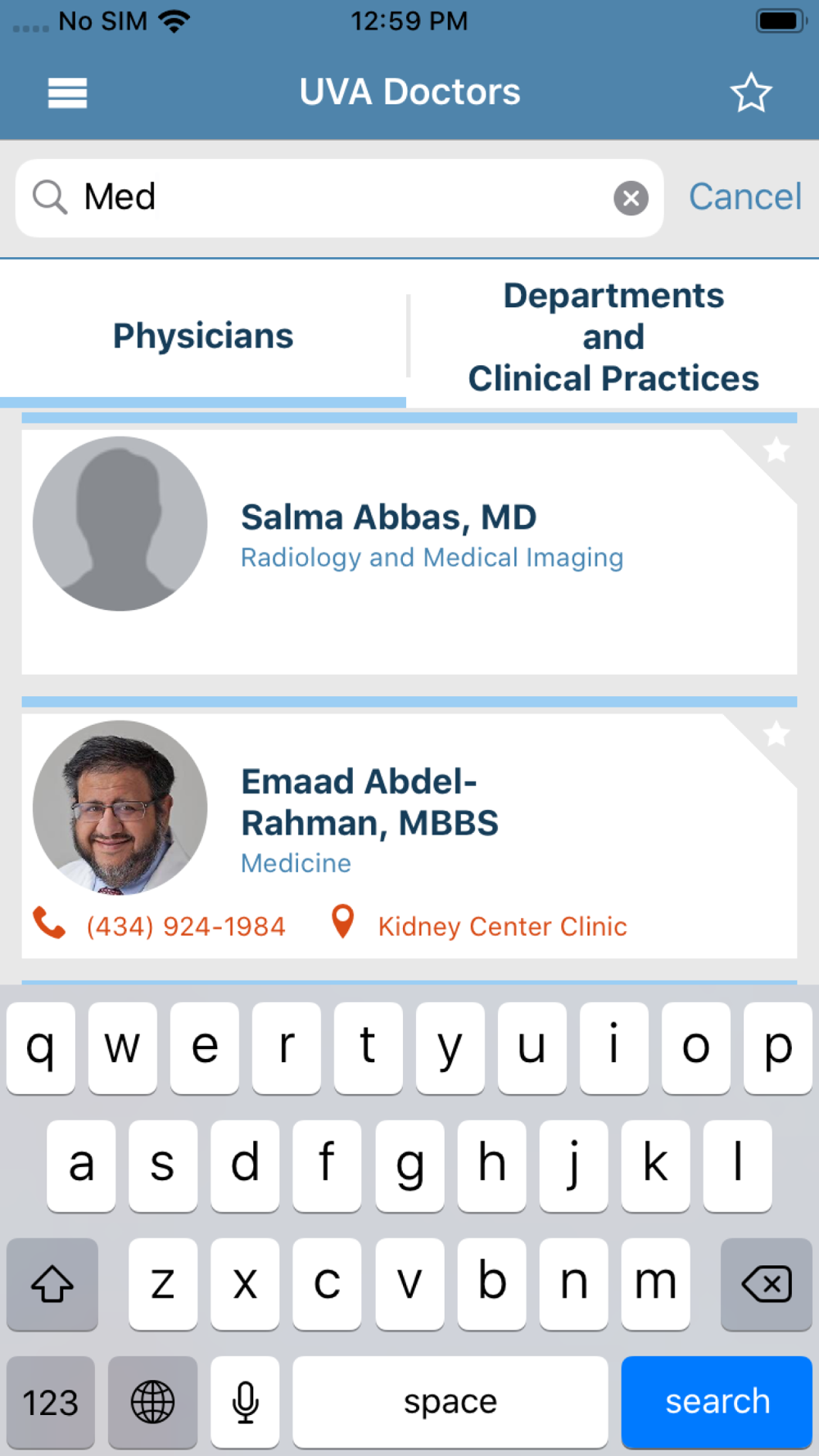Open Emaad Abdel-Rahman's profile photo
This screenshot has height=1456, width=819.
coord(120,807)
